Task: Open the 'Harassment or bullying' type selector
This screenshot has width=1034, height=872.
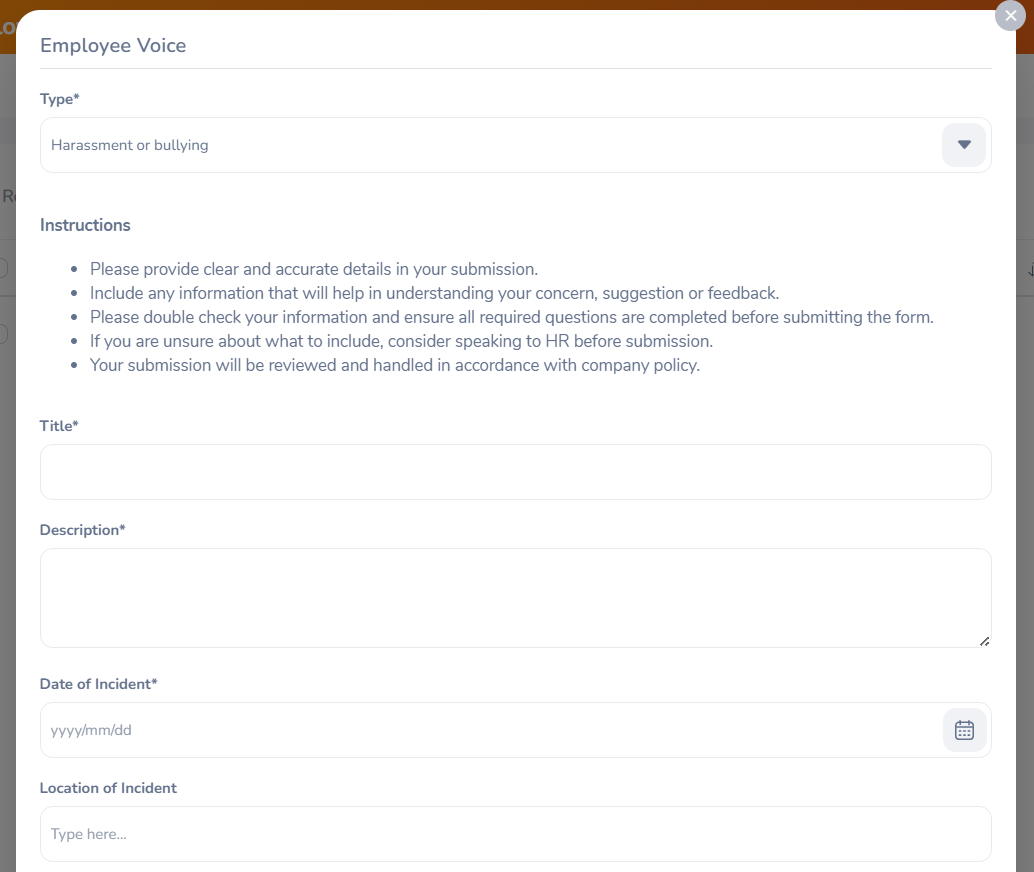Action: 490,145
